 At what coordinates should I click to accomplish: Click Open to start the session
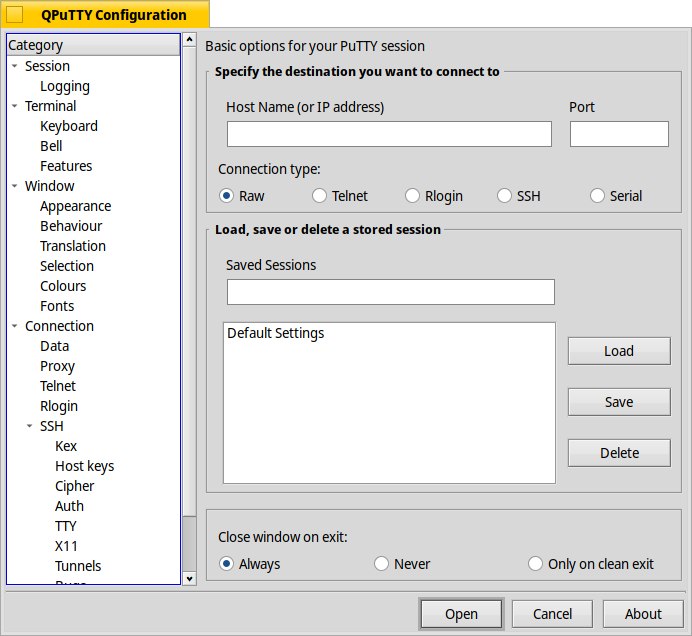(x=461, y=613)
